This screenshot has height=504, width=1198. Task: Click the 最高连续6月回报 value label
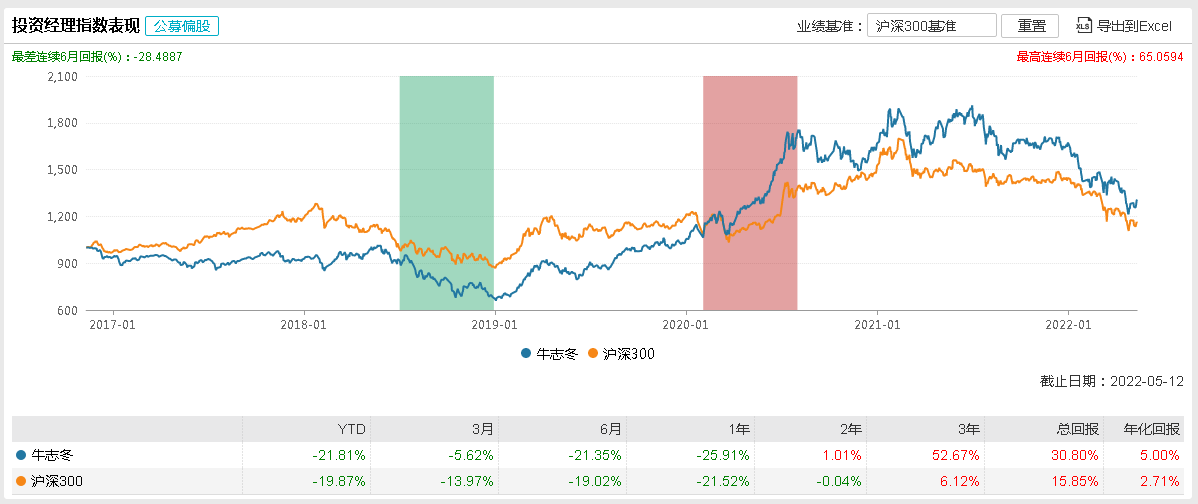tap(1103, 57)
